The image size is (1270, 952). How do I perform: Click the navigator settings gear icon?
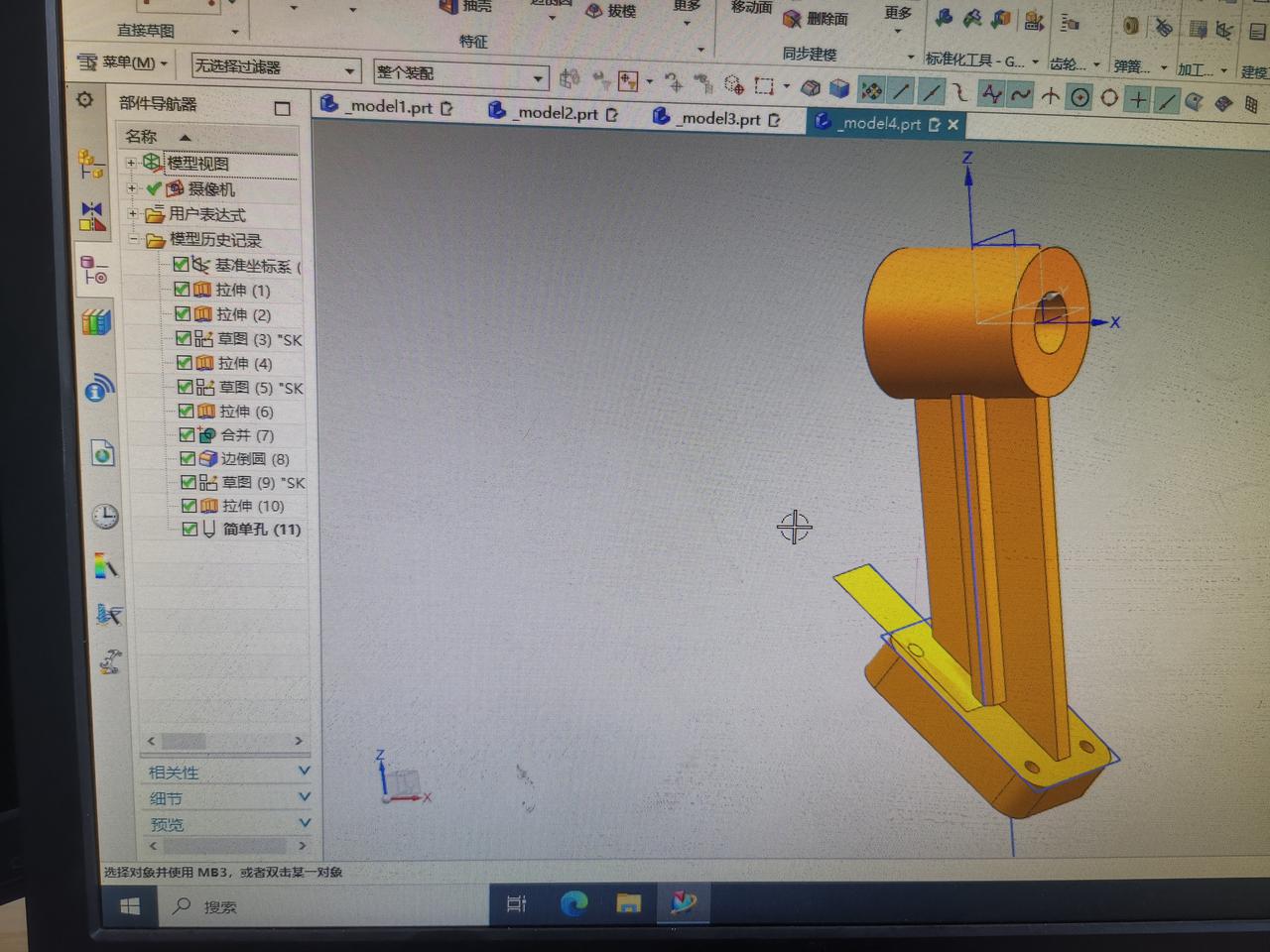(x=85, y=99)
